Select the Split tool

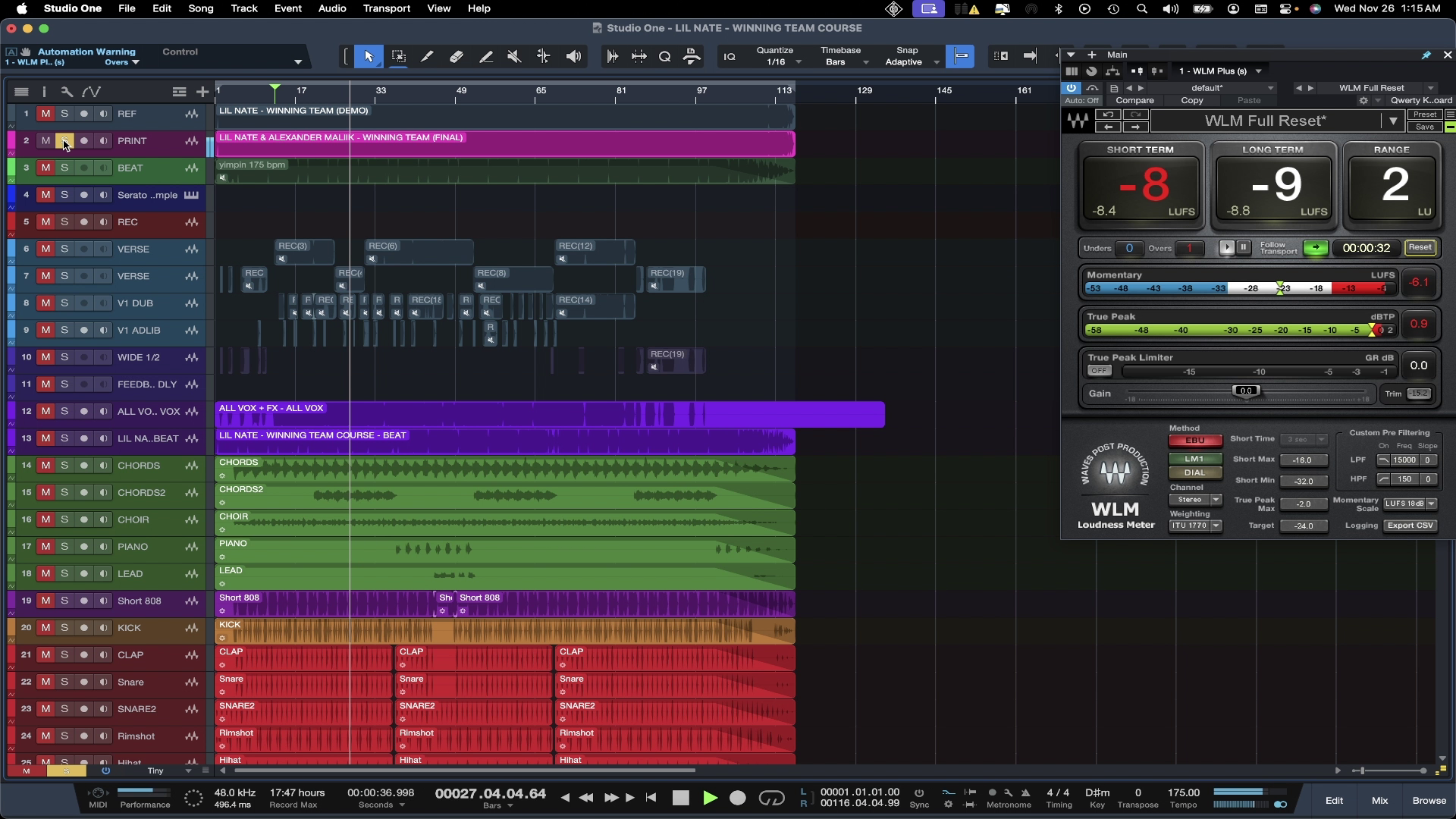point(427,57)
